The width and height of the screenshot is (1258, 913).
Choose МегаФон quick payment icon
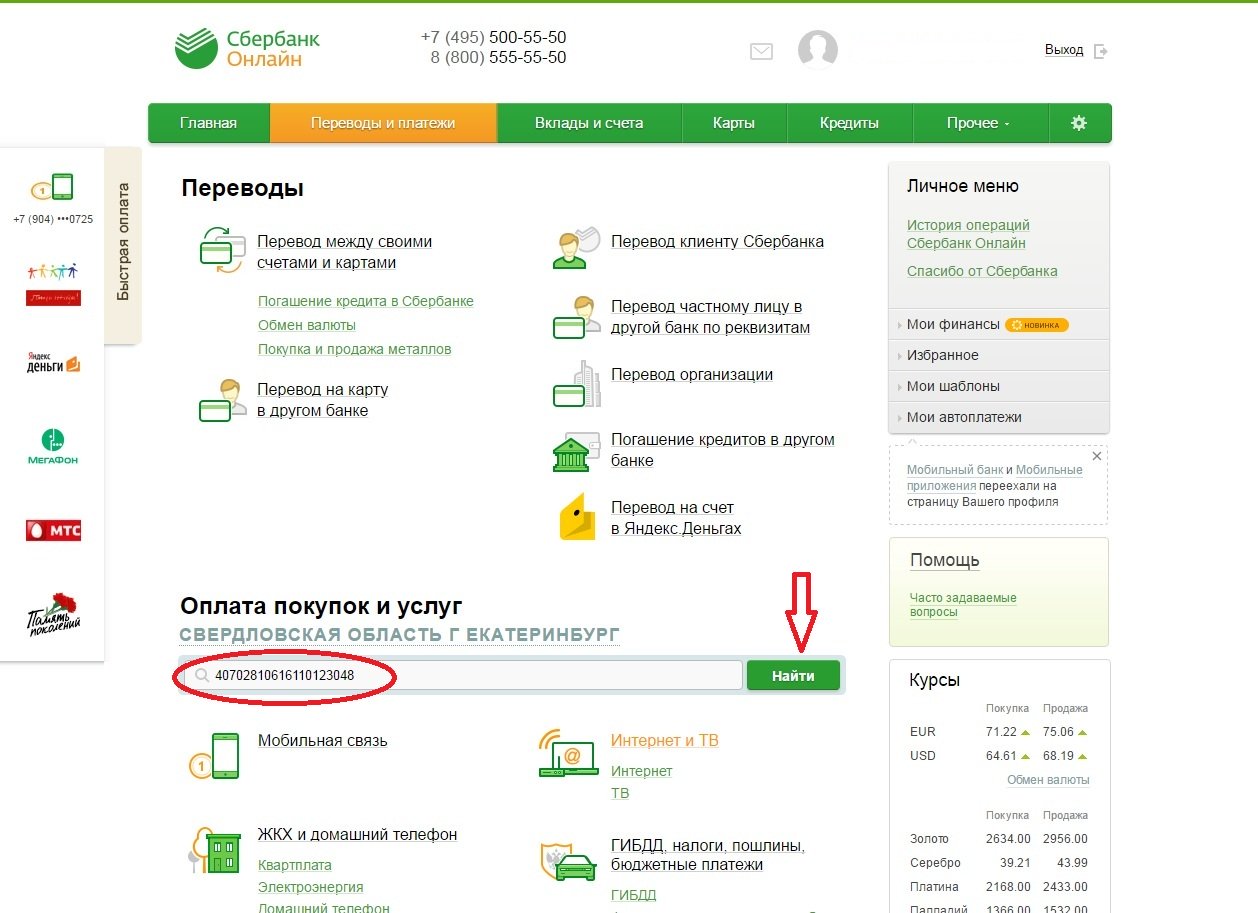pos(53,447)
